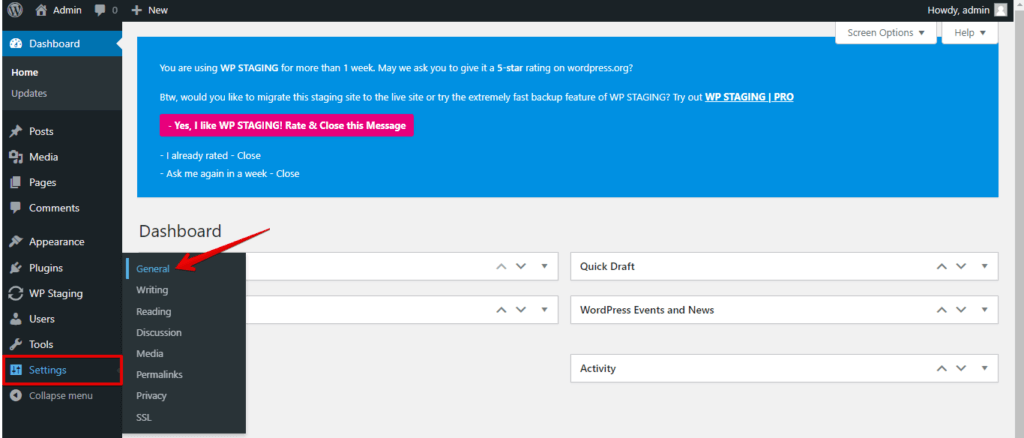Open Discussion settings submenu item
1024x438 pixels.
point(159,332)
